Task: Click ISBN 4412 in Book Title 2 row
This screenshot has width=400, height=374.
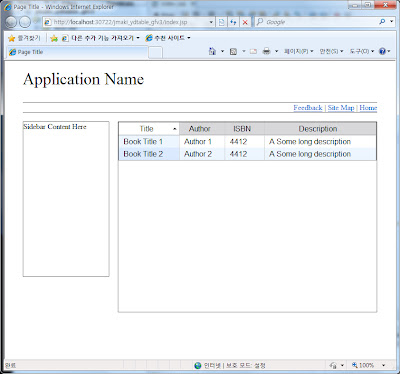Action: 244,154
